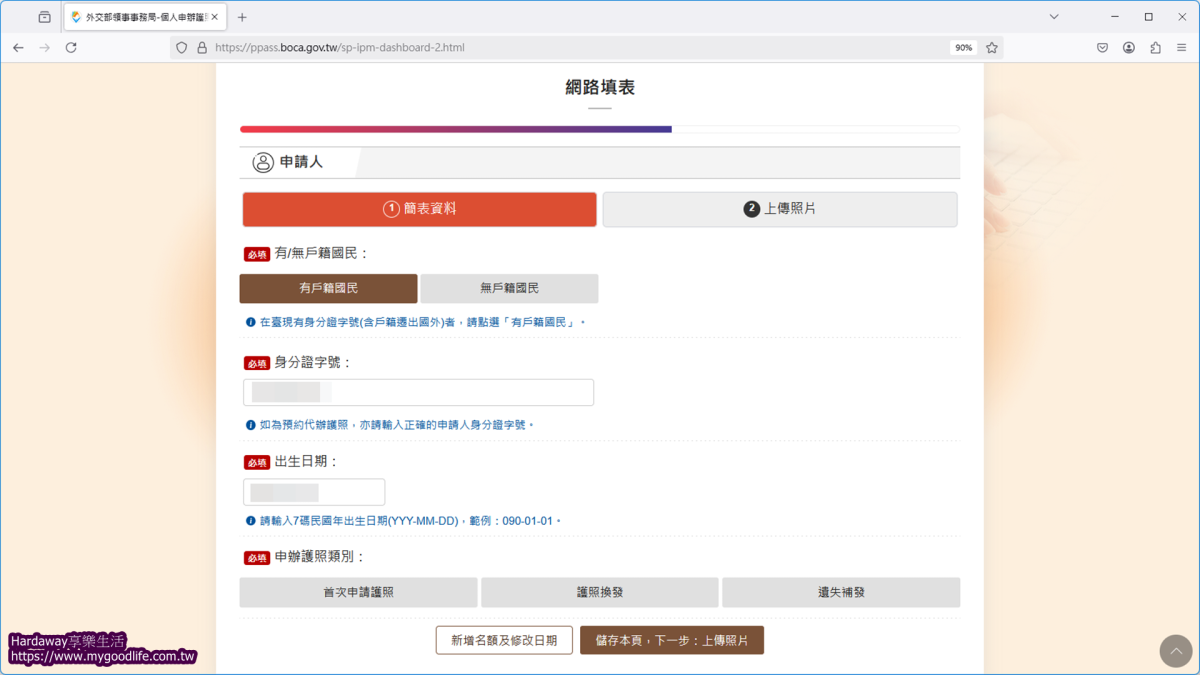Viewport: 1200px width, 675px height.
Task: Select the 有戶籍國民 option
Action: (x=328, y=288)
